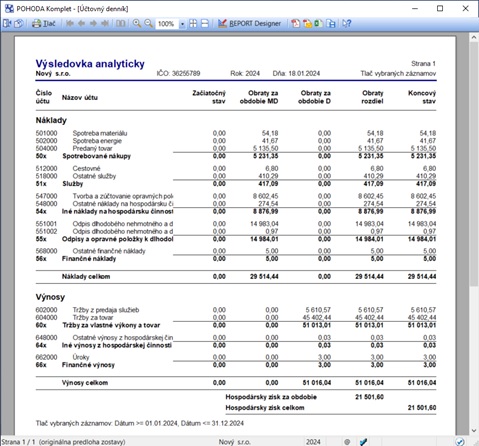The height and width of the screenshot is (446, 479).
Task: Go to the first page arrow
Action: click(69, 23)
